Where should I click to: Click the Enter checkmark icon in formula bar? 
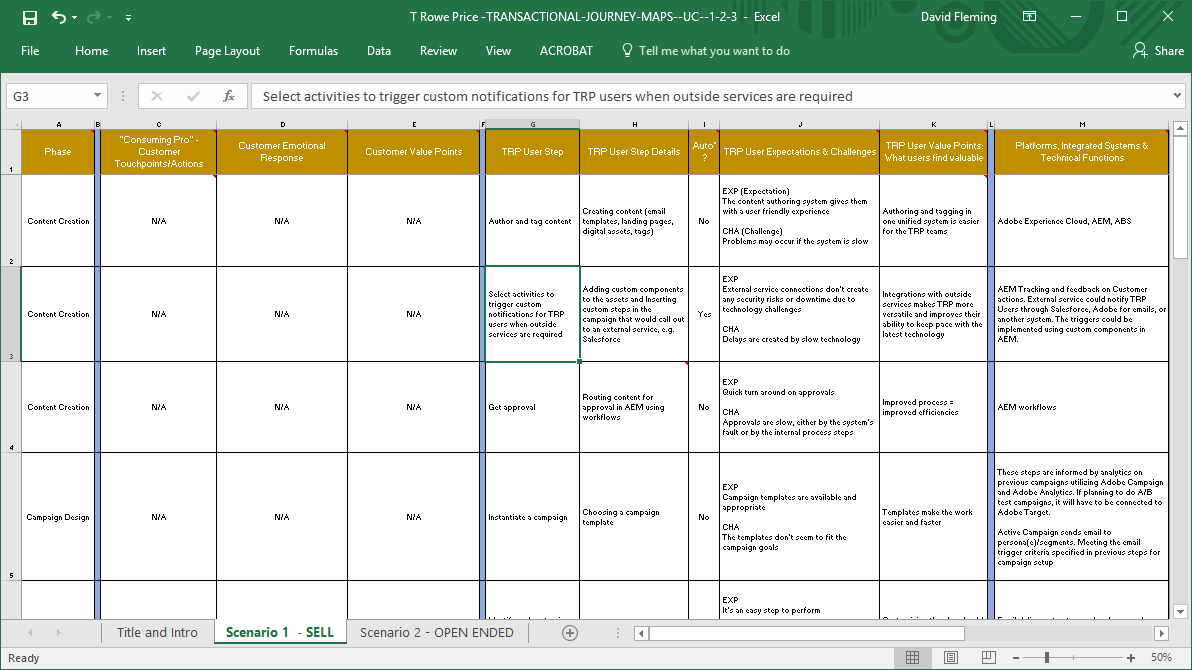click(x=193, y=96)
